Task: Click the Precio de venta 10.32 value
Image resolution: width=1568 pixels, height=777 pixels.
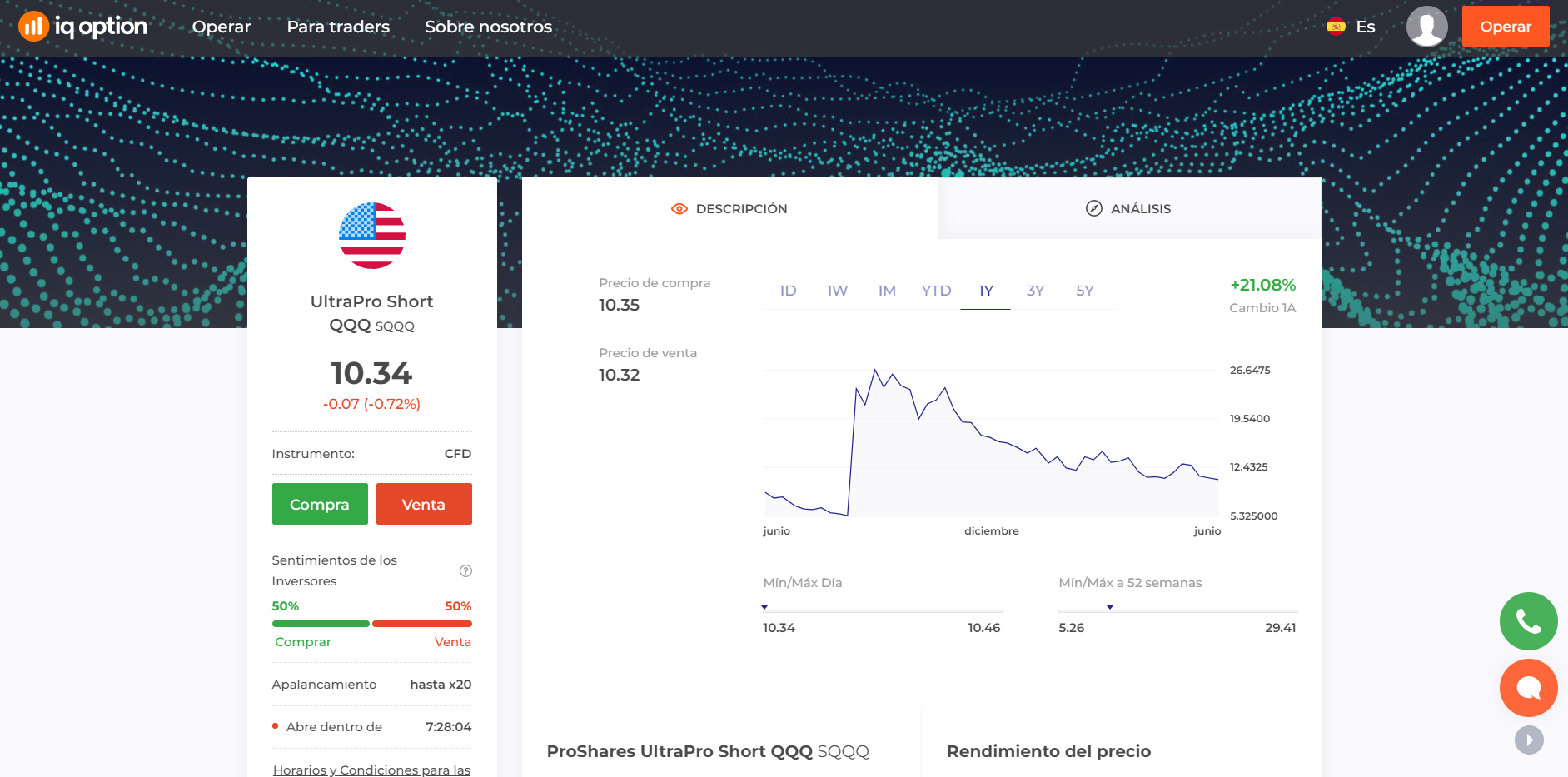Action: [x=619, y=375]
